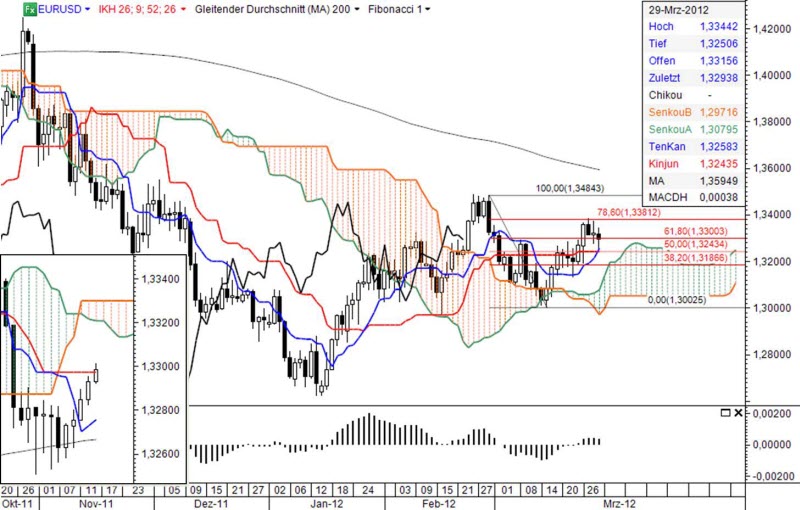
Task: Click the Feb-12 month label
Action: (439, 503)
